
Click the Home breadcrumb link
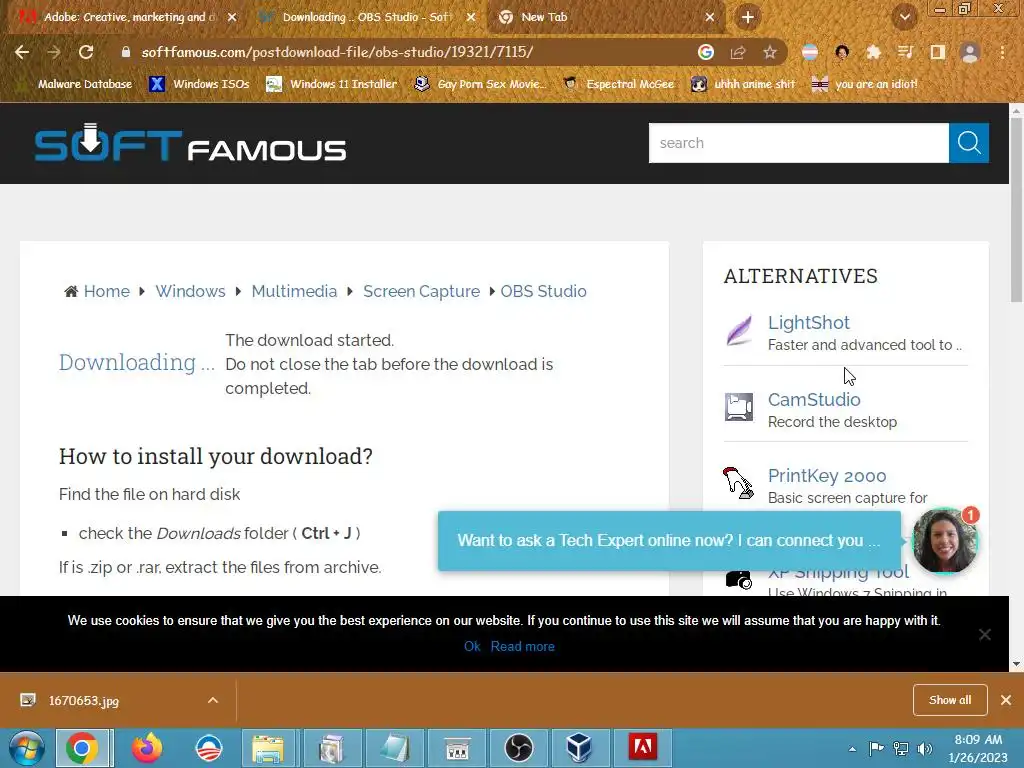106,291
